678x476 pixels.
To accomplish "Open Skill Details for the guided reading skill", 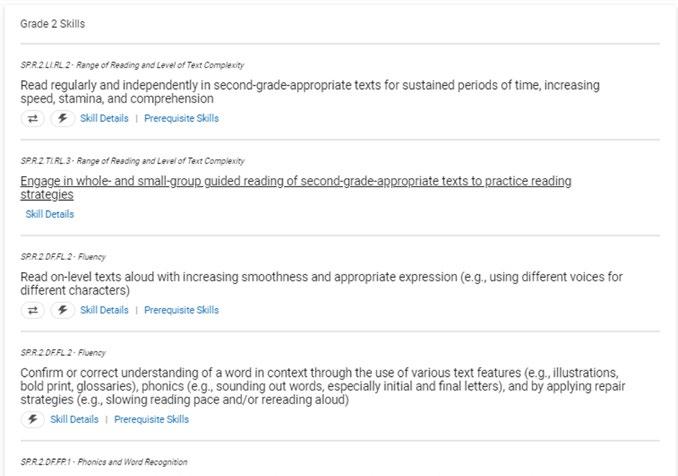I will [49, 214].
